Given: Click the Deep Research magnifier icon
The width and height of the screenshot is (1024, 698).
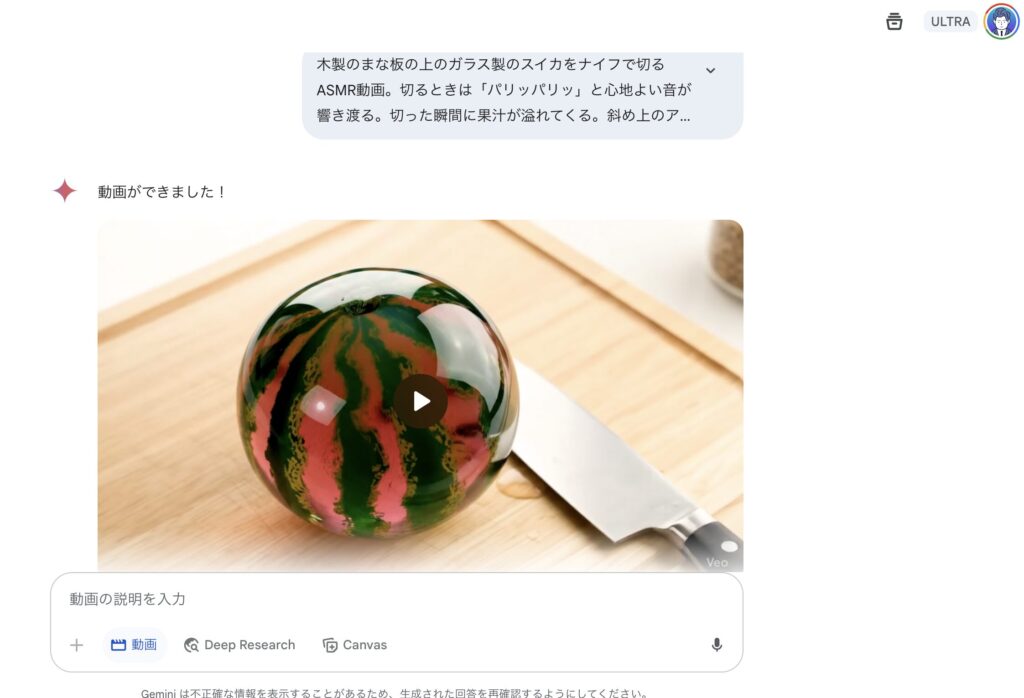Looking at the screenshot, I should click(191, 645).
